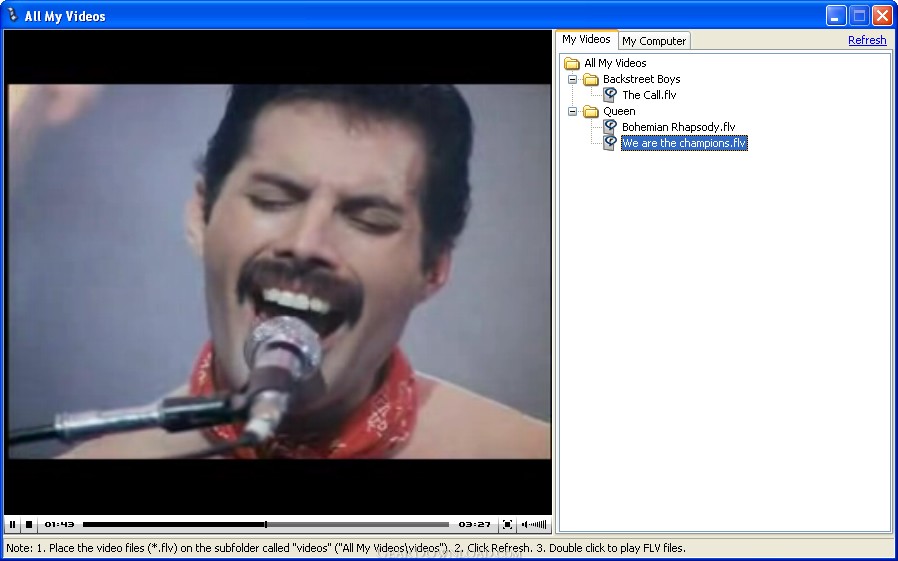Mute using the speaker icon
This screenshot has width=898, height=561.
click(525, 524)
